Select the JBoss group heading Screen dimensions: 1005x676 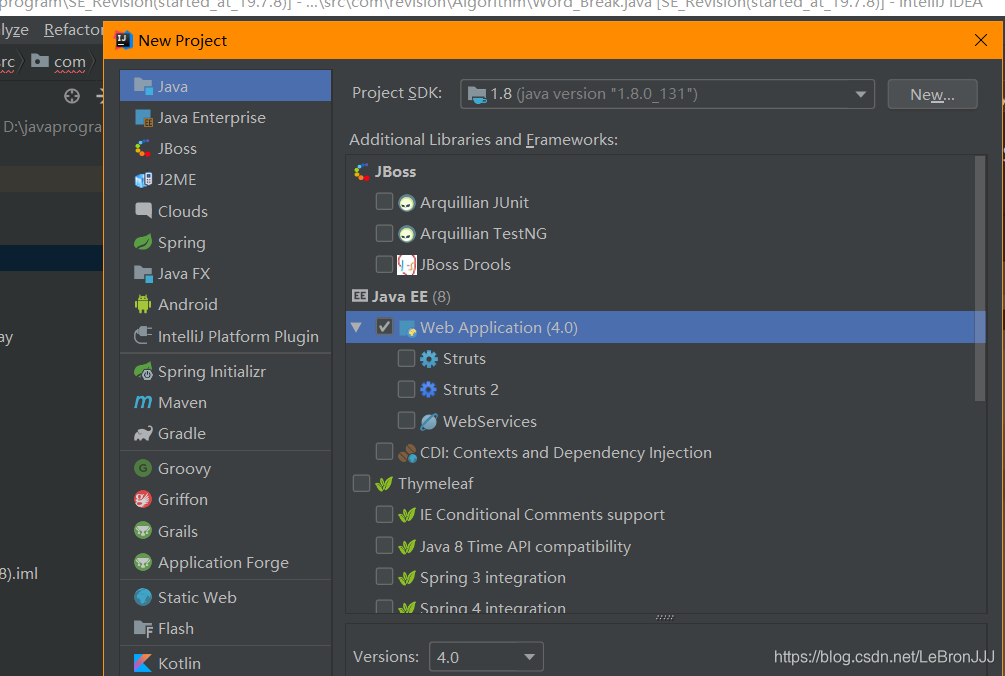(x=395, y=172)
